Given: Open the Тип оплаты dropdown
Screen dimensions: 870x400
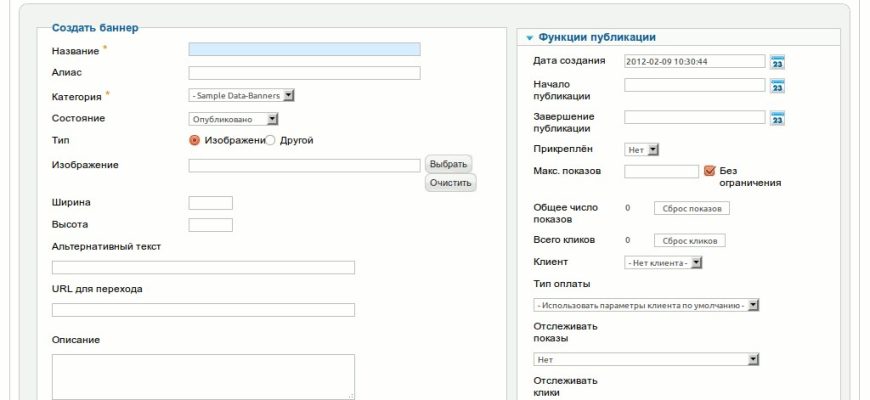Looking at the screenshot, I should coord(647,305).
